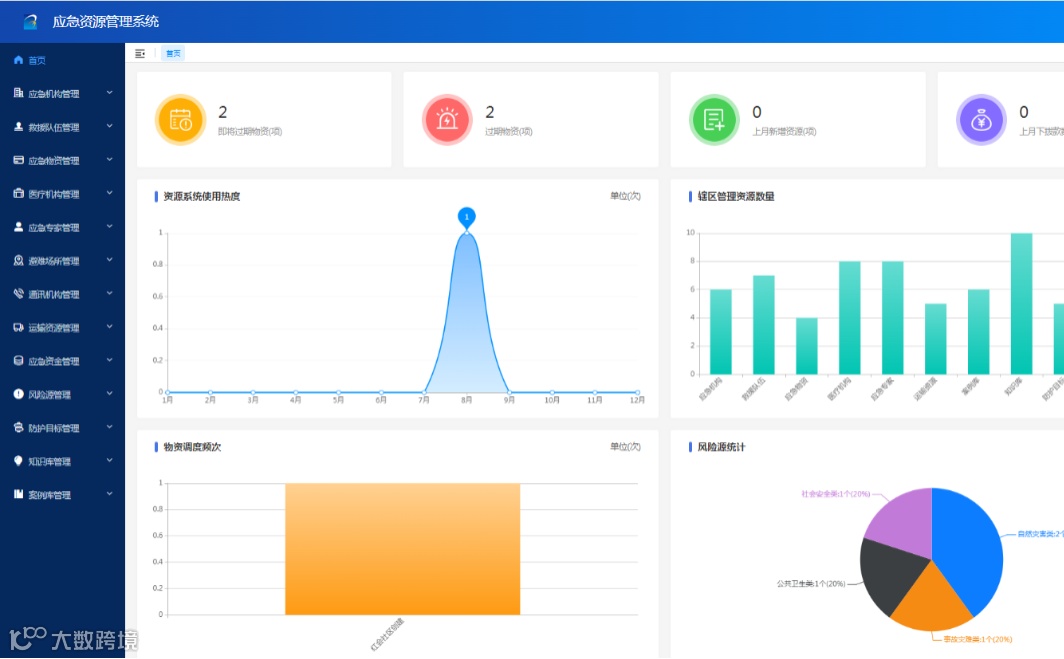The width and height of the screenshot is (1064, 659).
Task: Open the 首页 sidebar menu label
Action: tap(37, 60)
